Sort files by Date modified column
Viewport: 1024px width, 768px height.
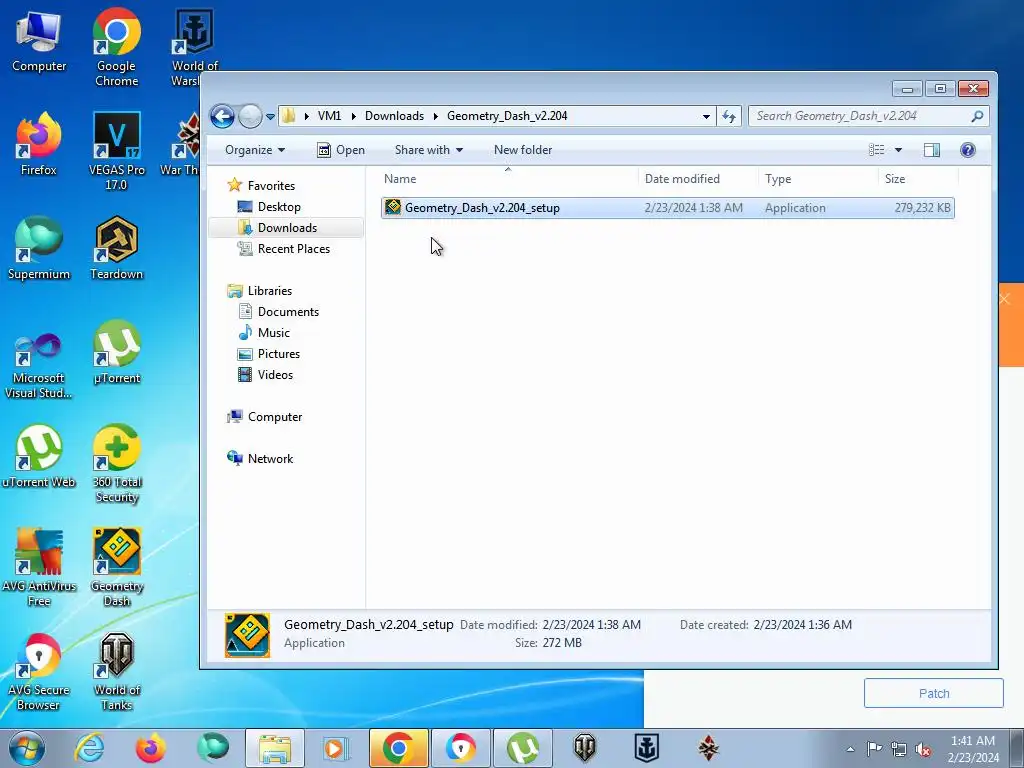(x=698, y=178)
